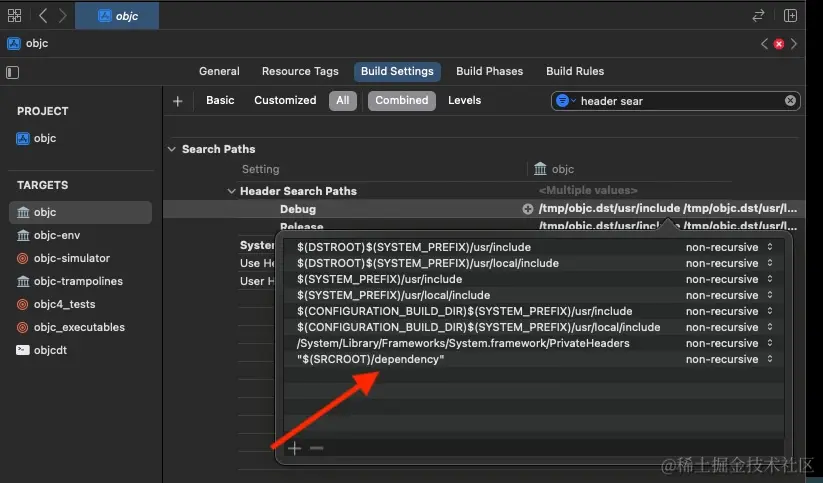Click the red error indicator icon
Screen dimensions: 823x483
(x=779, y=44)
